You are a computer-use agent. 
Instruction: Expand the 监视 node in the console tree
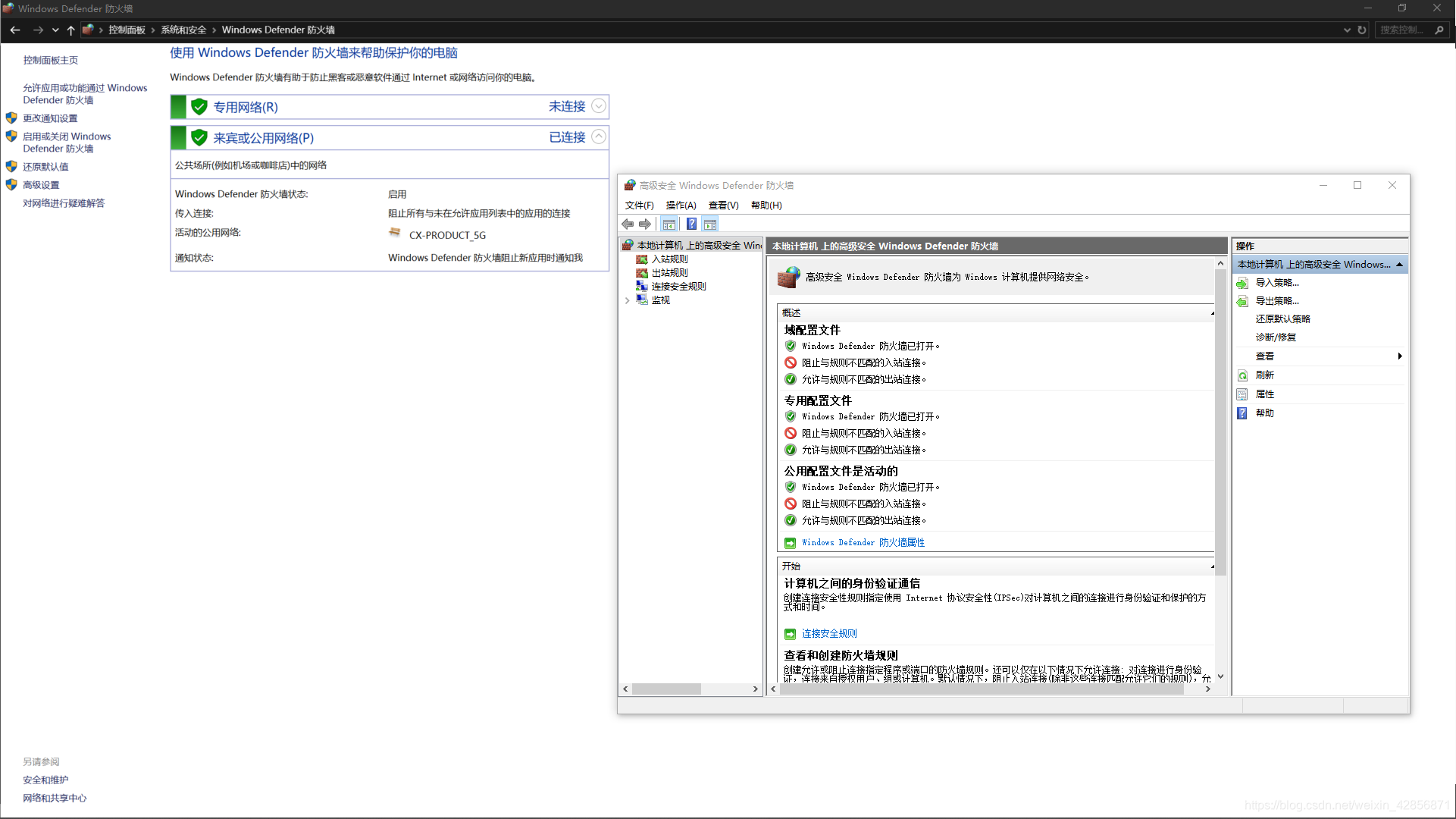tap(627, 300)
